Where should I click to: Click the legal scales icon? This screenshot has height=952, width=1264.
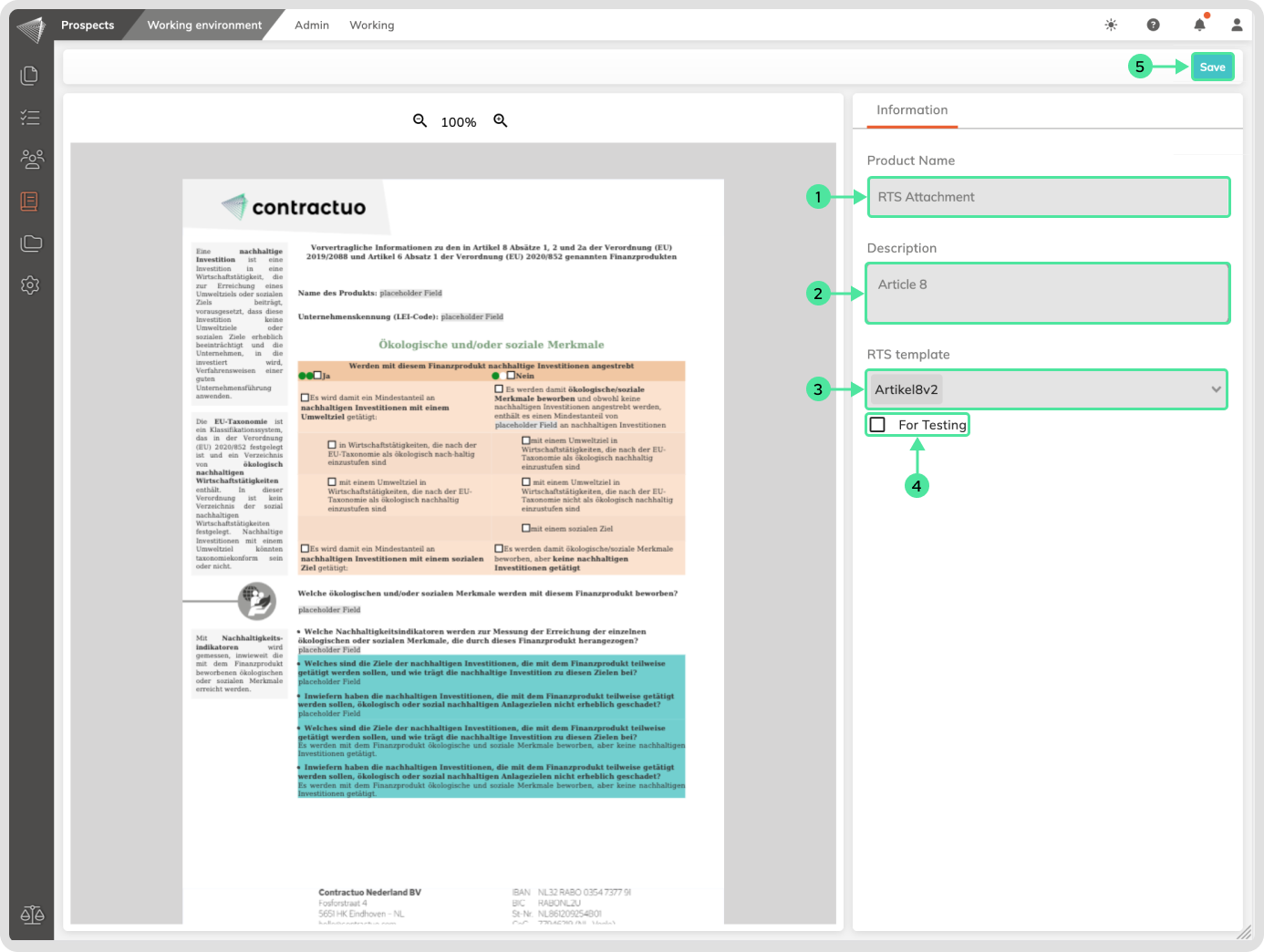tap(32, 915)
